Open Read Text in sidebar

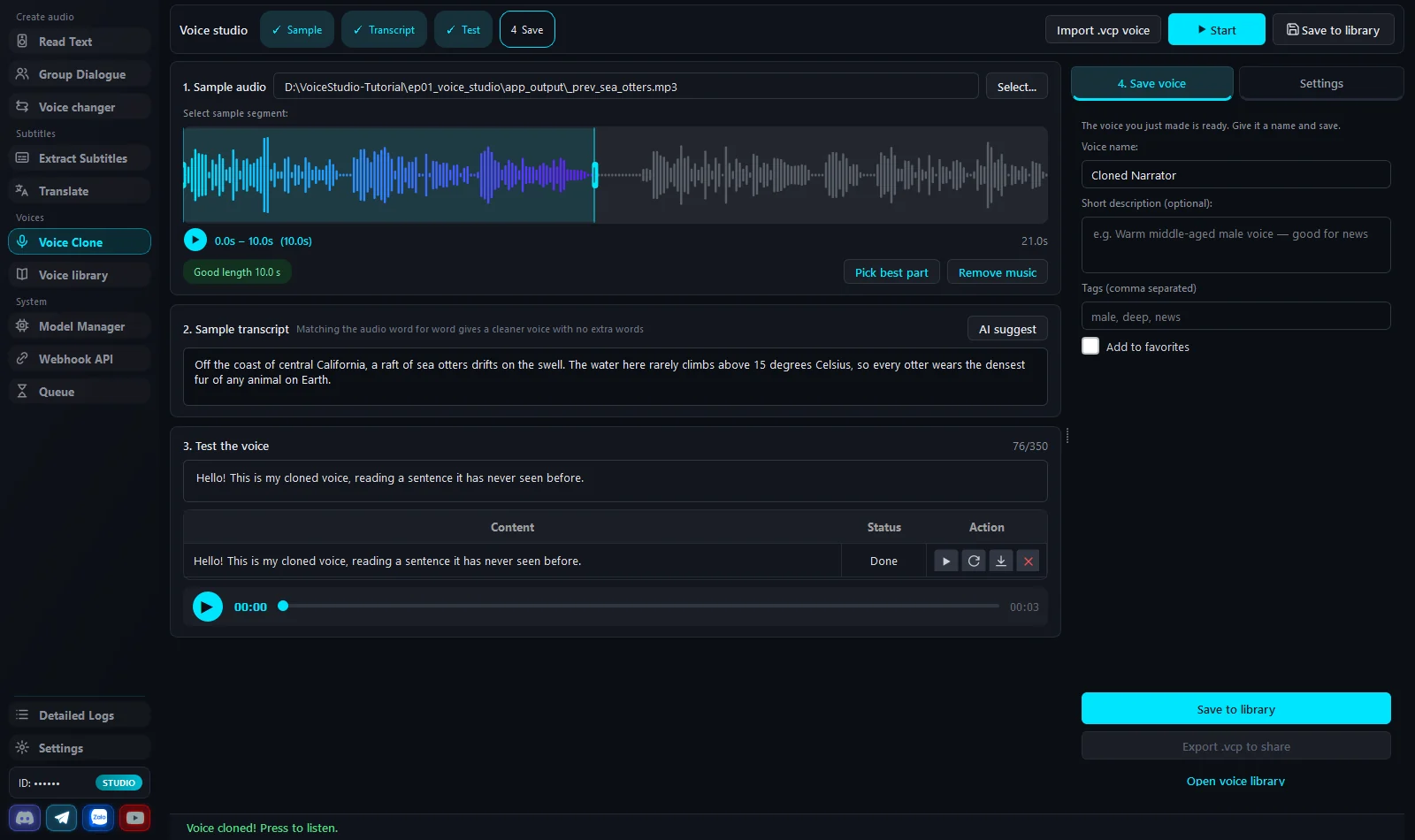click(x=80, y=42)
